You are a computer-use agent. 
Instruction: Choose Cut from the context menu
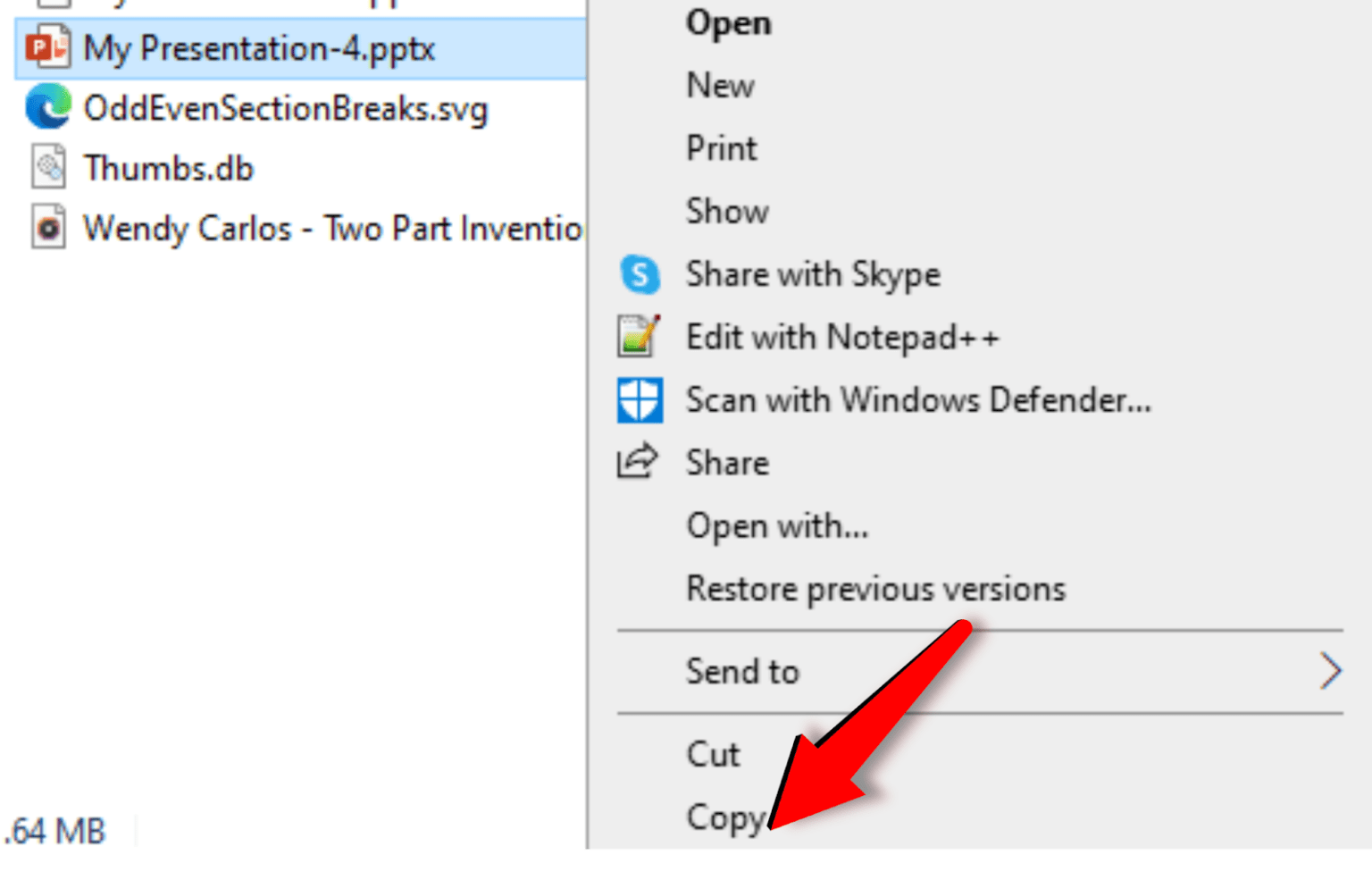713,755
